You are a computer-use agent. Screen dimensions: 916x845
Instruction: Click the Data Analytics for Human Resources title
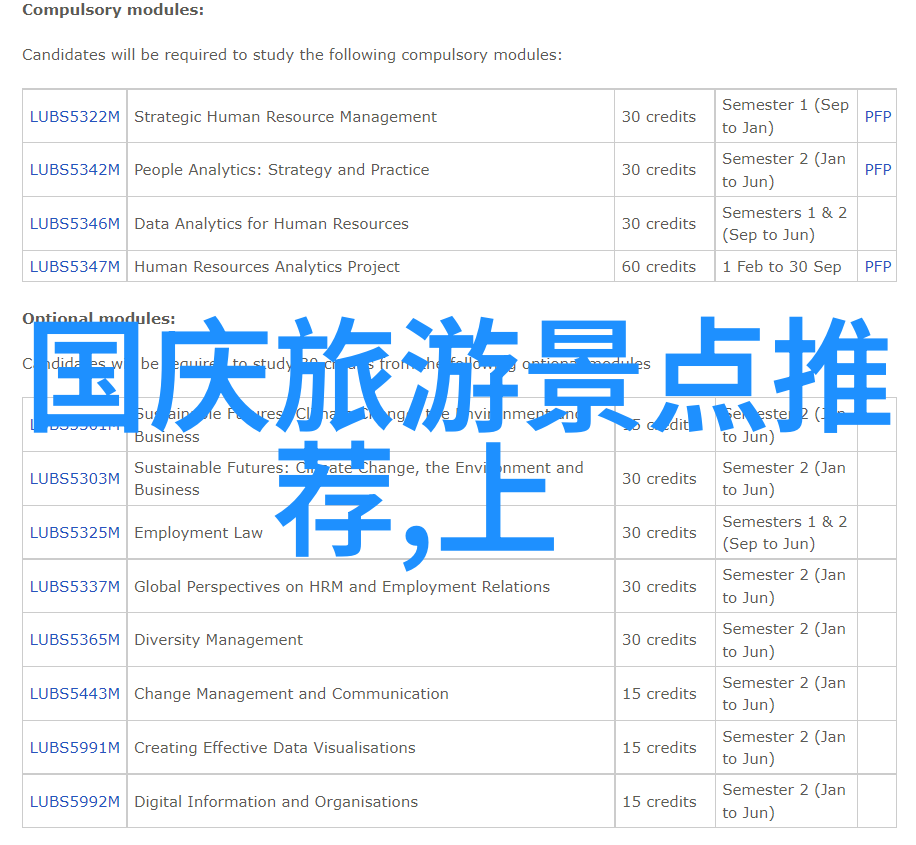click(x=271, y=224)
